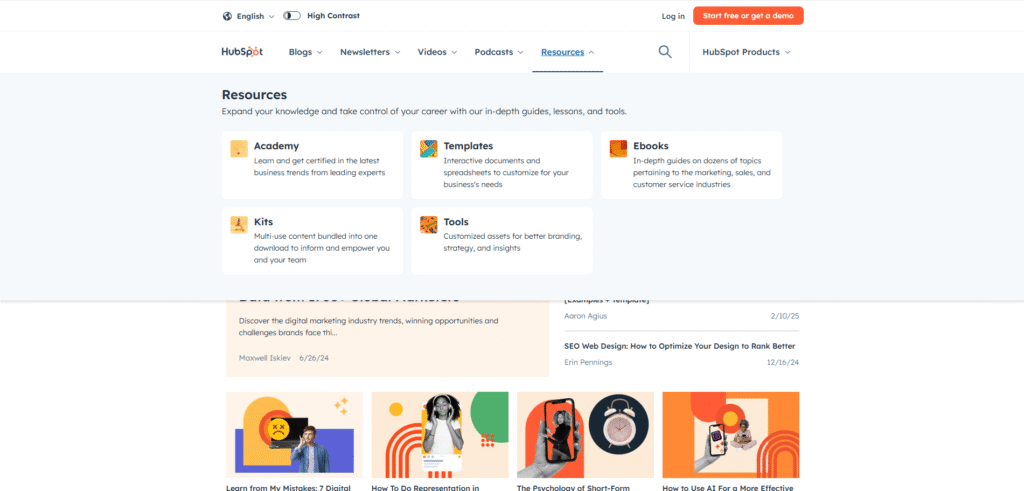Expand the Blogs menu
Screen dimensions: 1024x491
(x=306, y=52)
